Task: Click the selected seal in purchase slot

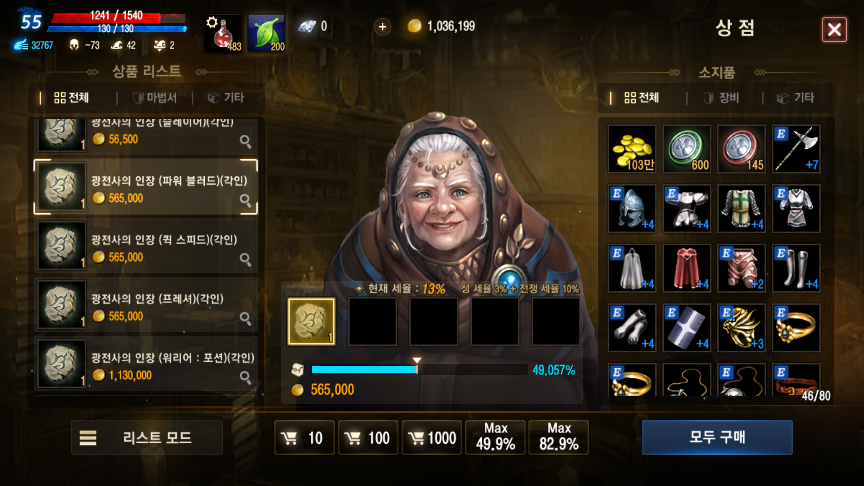Action: 311,322
